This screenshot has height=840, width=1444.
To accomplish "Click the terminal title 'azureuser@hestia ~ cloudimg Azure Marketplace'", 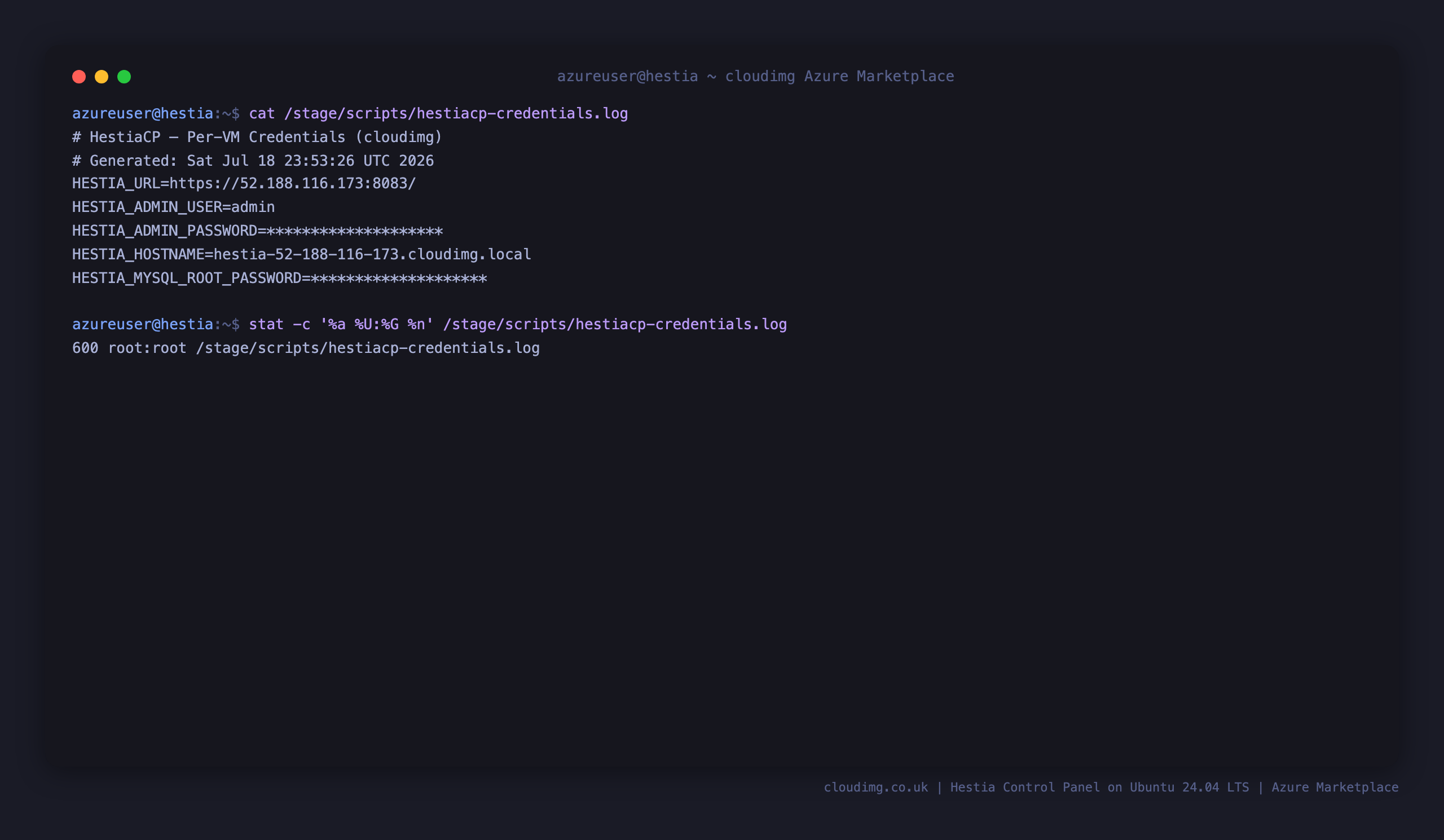I will [x=756, y=76].
